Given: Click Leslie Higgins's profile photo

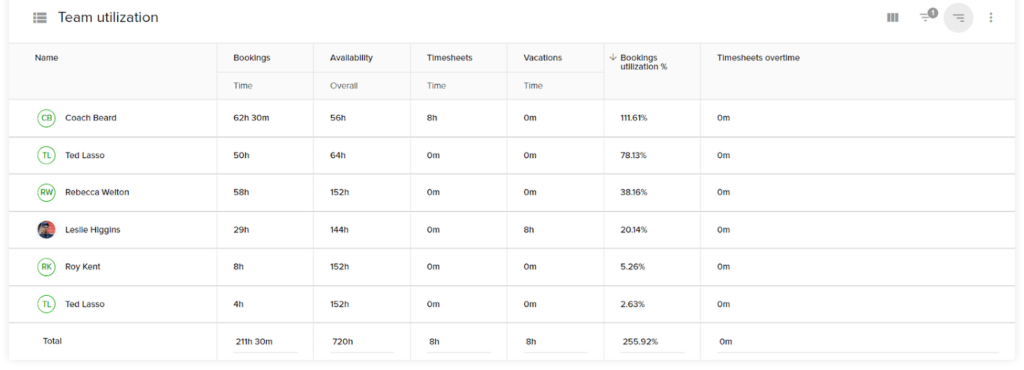Looking at the screenshot, I should (x=46, y=230).
